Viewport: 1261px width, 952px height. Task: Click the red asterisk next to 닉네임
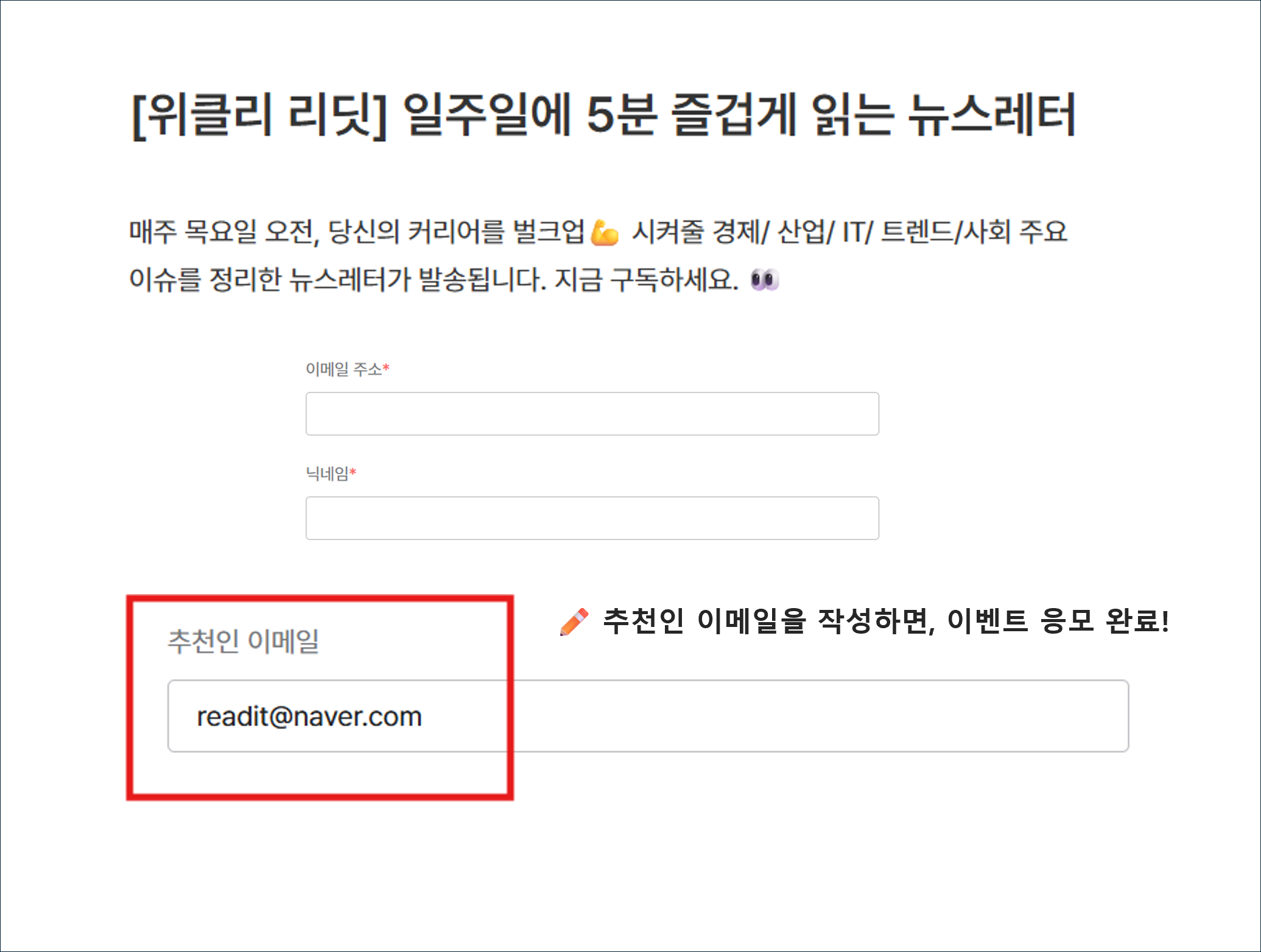tap(353, 472)
